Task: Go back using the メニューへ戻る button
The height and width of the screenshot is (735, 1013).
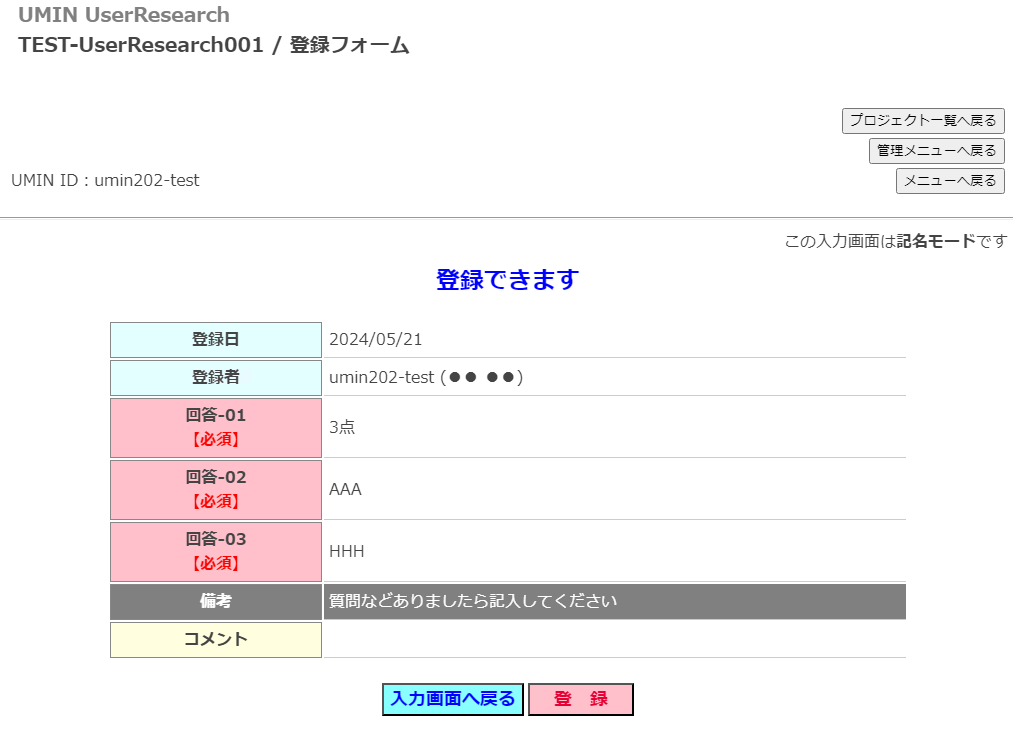Action: click(x=949, y=181)
